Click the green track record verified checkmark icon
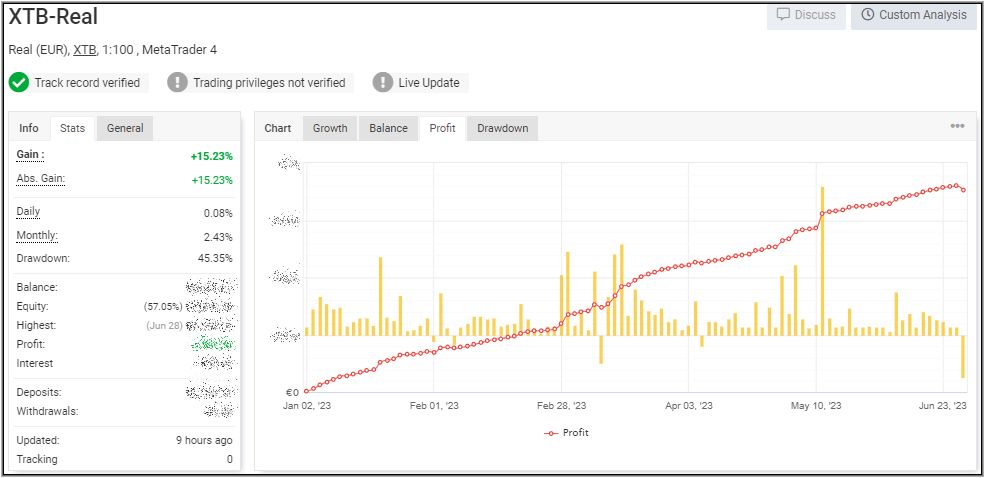The image size is (985, 478). [x=18, y=83]
